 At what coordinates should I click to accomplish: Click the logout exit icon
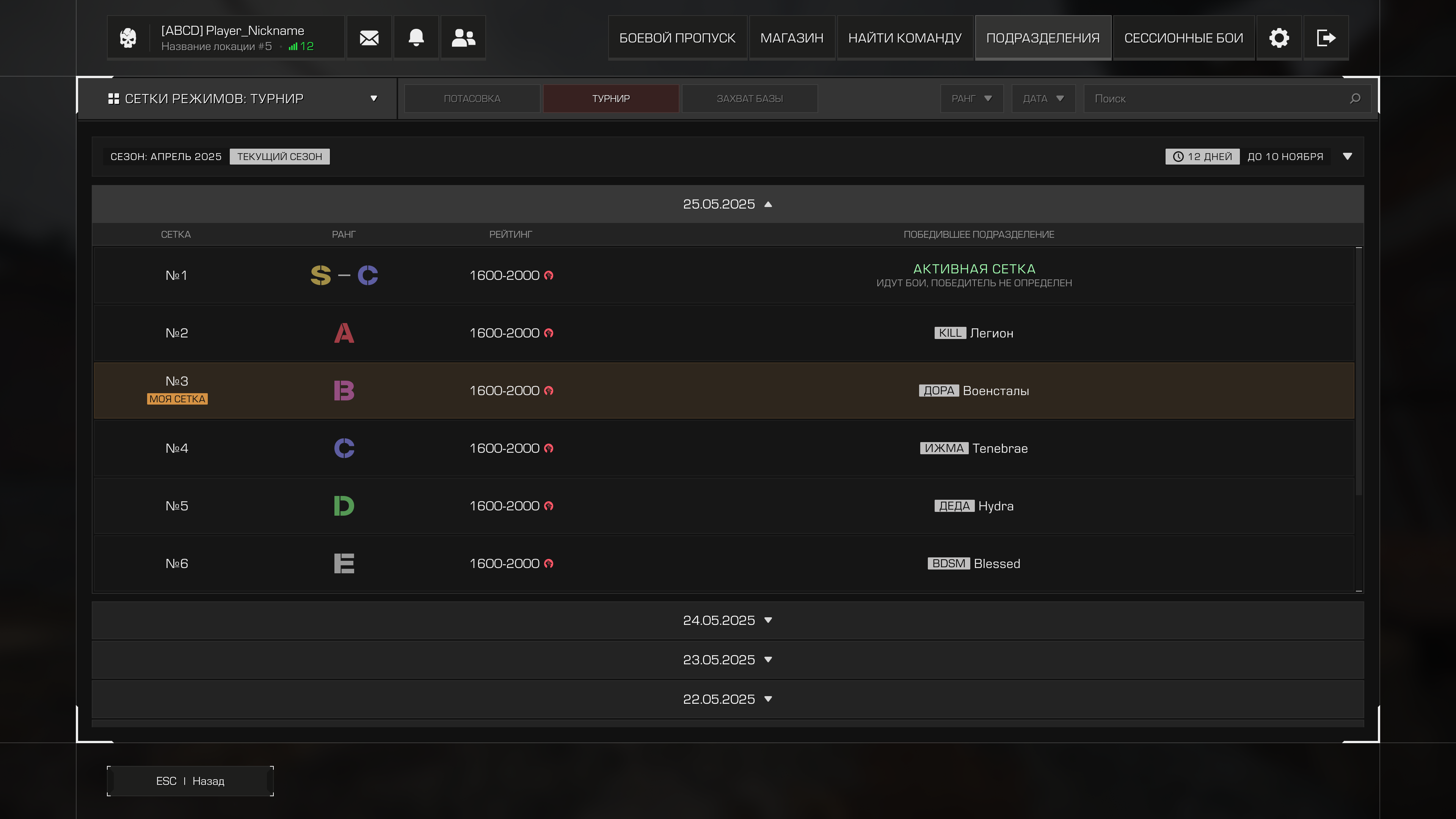coord(1326,38)
